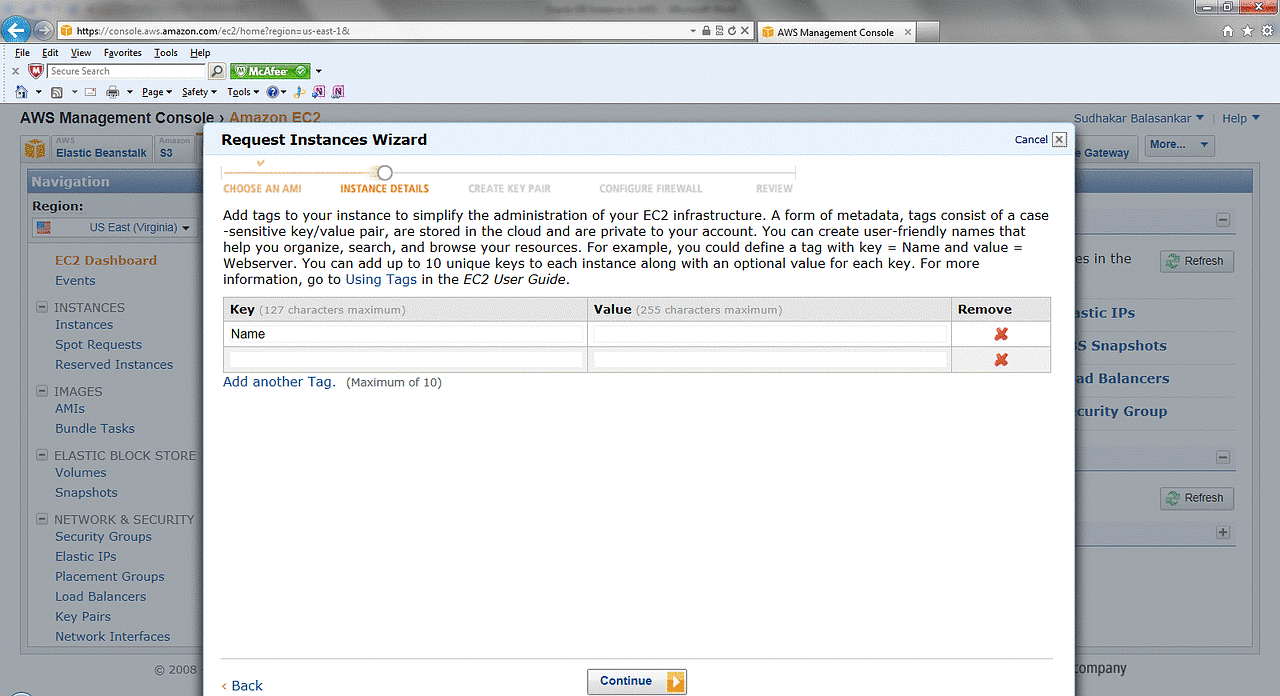Click the blue Help question-mark icon

tap(272, 92)
